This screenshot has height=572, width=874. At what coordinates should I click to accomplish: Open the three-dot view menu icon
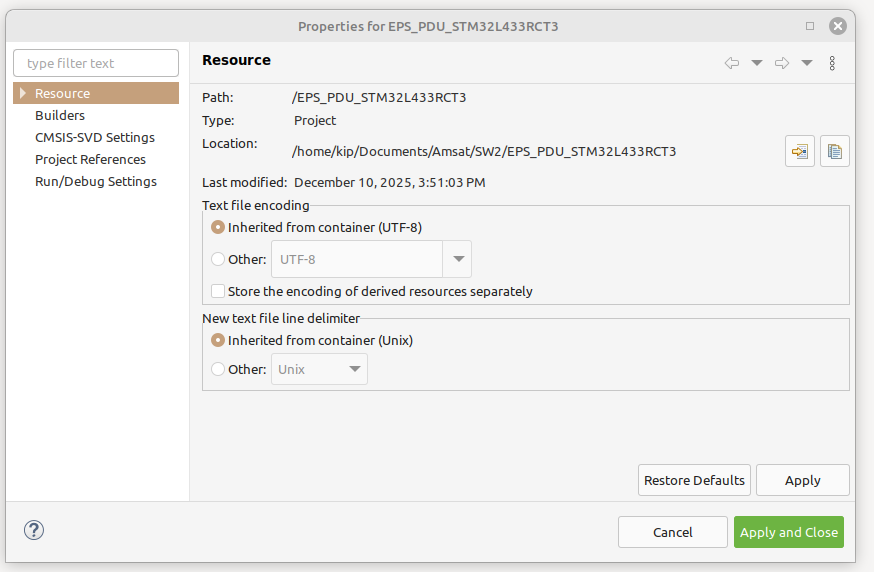832,63
